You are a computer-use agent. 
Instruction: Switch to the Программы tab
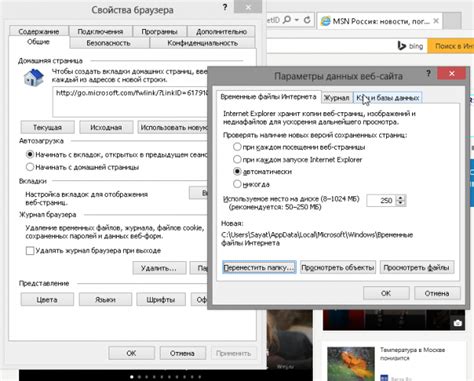[x=159, y=32]
